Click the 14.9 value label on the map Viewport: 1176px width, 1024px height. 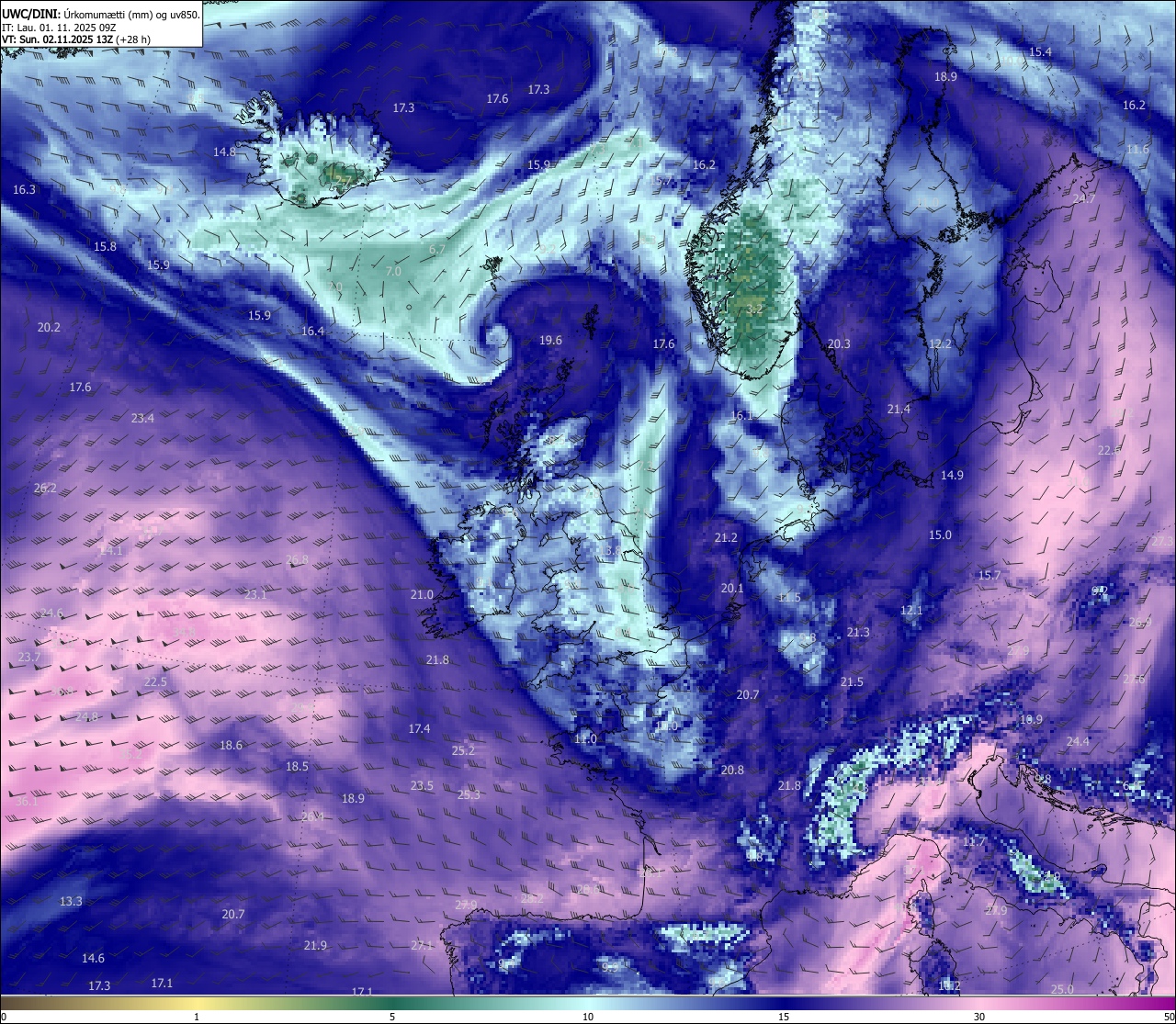coord(952,476)
